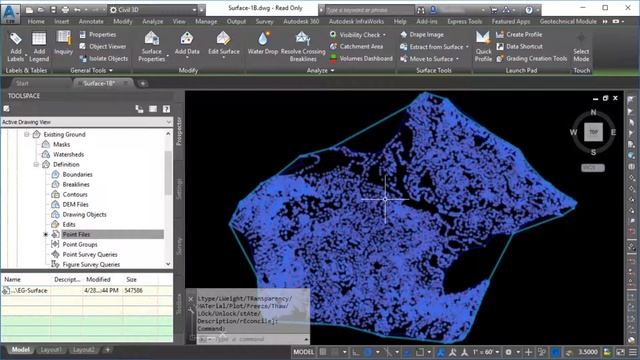Click Isolate Objects tool
The width and height of the screenshot is (640, 360).
point(104,59)
